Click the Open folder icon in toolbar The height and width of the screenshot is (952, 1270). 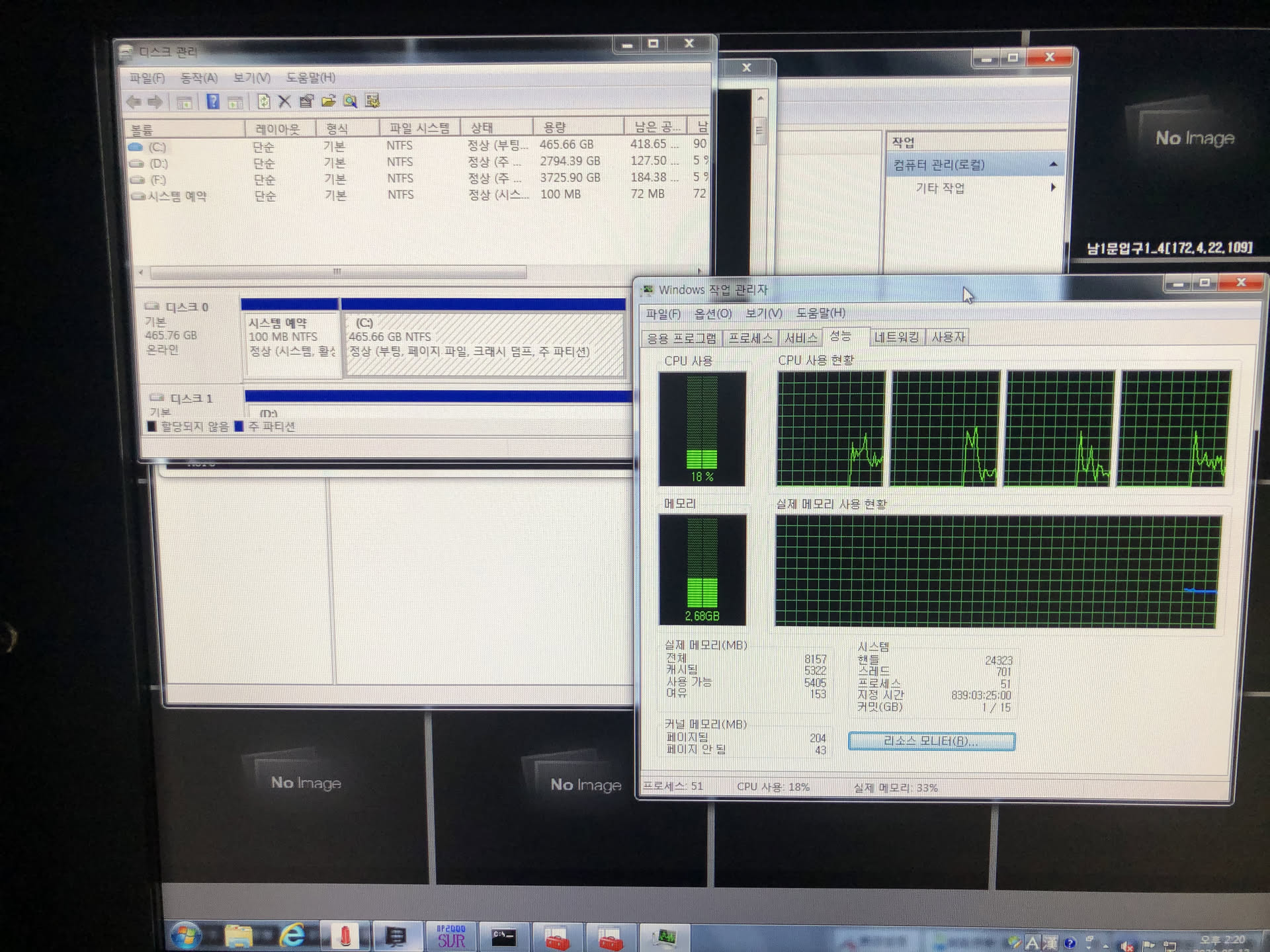point(328,101)
